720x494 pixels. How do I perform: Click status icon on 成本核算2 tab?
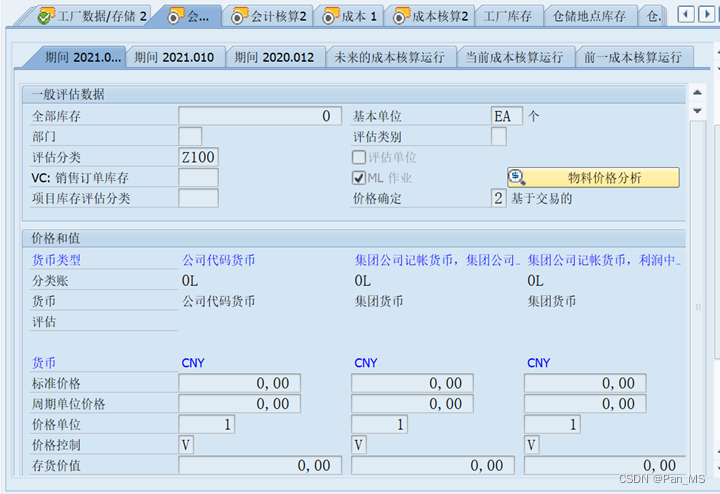coord(399,17)
